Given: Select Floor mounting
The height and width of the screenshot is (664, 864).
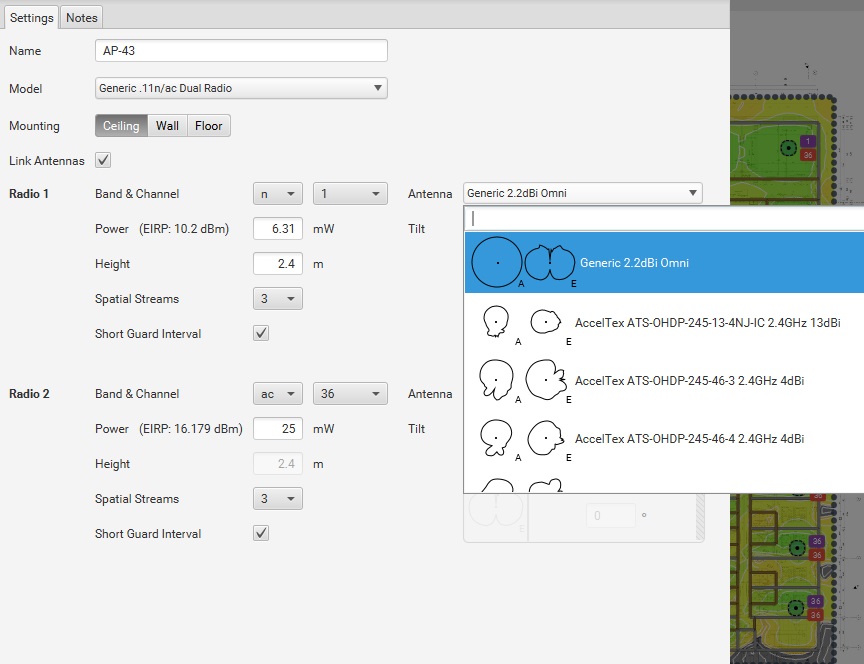Looking at the screenshot, I should (209, 126).
